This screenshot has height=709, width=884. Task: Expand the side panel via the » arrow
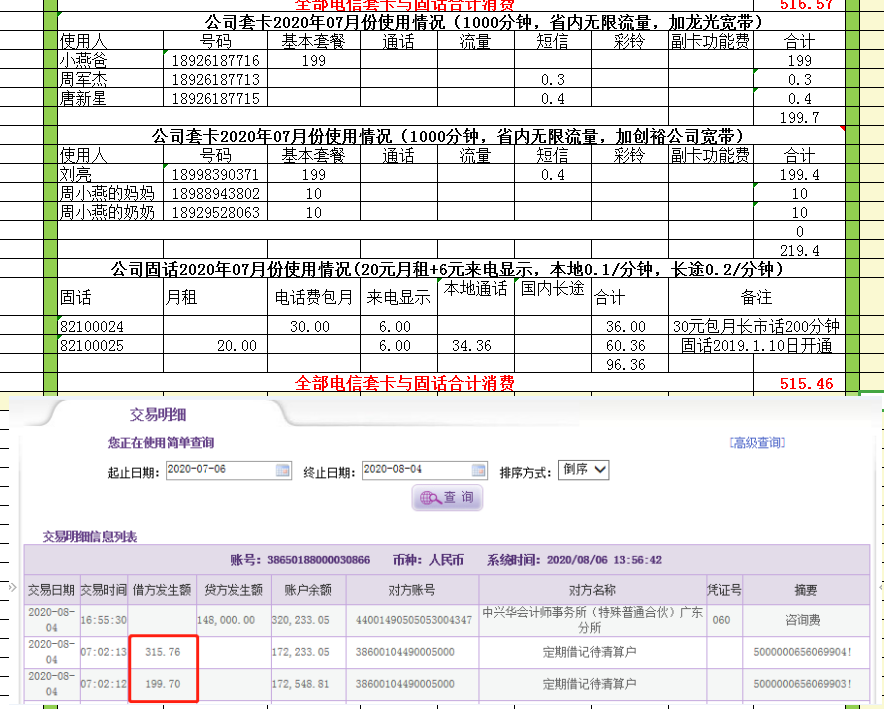coord(13,587)
